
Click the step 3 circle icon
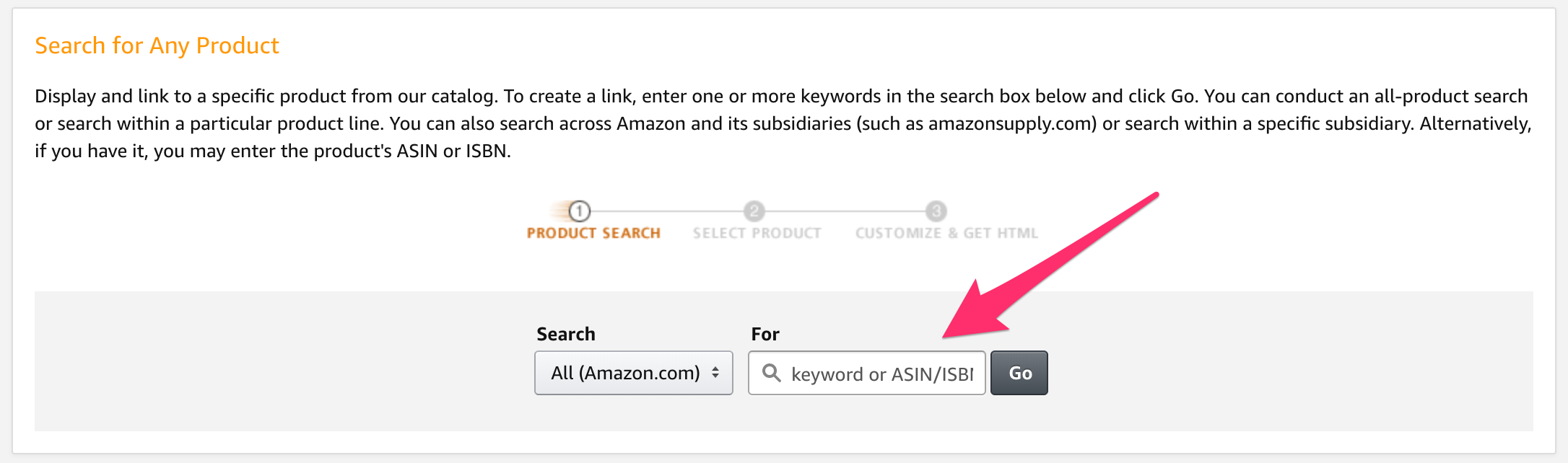936,211
